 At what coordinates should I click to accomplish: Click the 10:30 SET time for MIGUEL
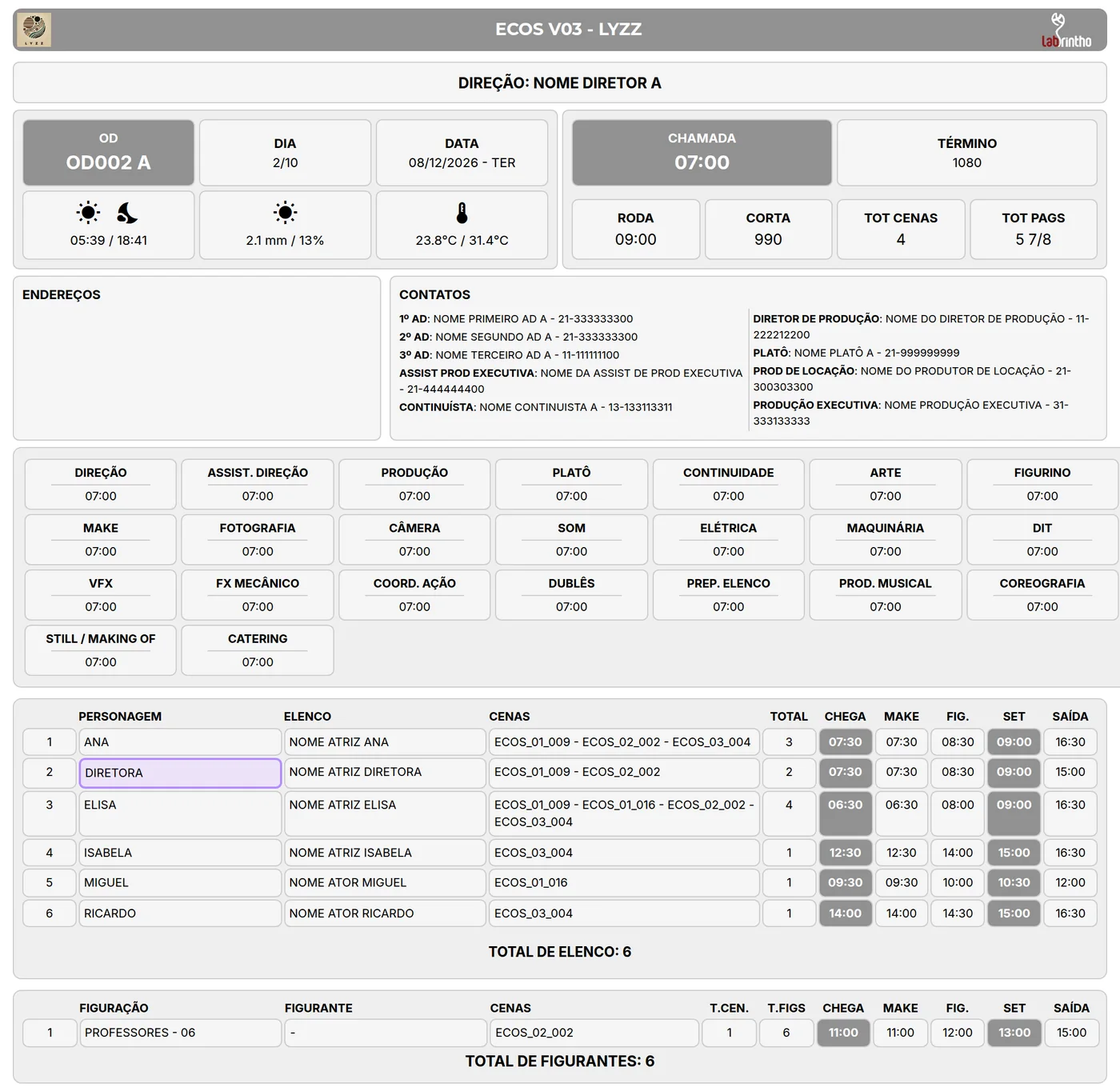1014,882
